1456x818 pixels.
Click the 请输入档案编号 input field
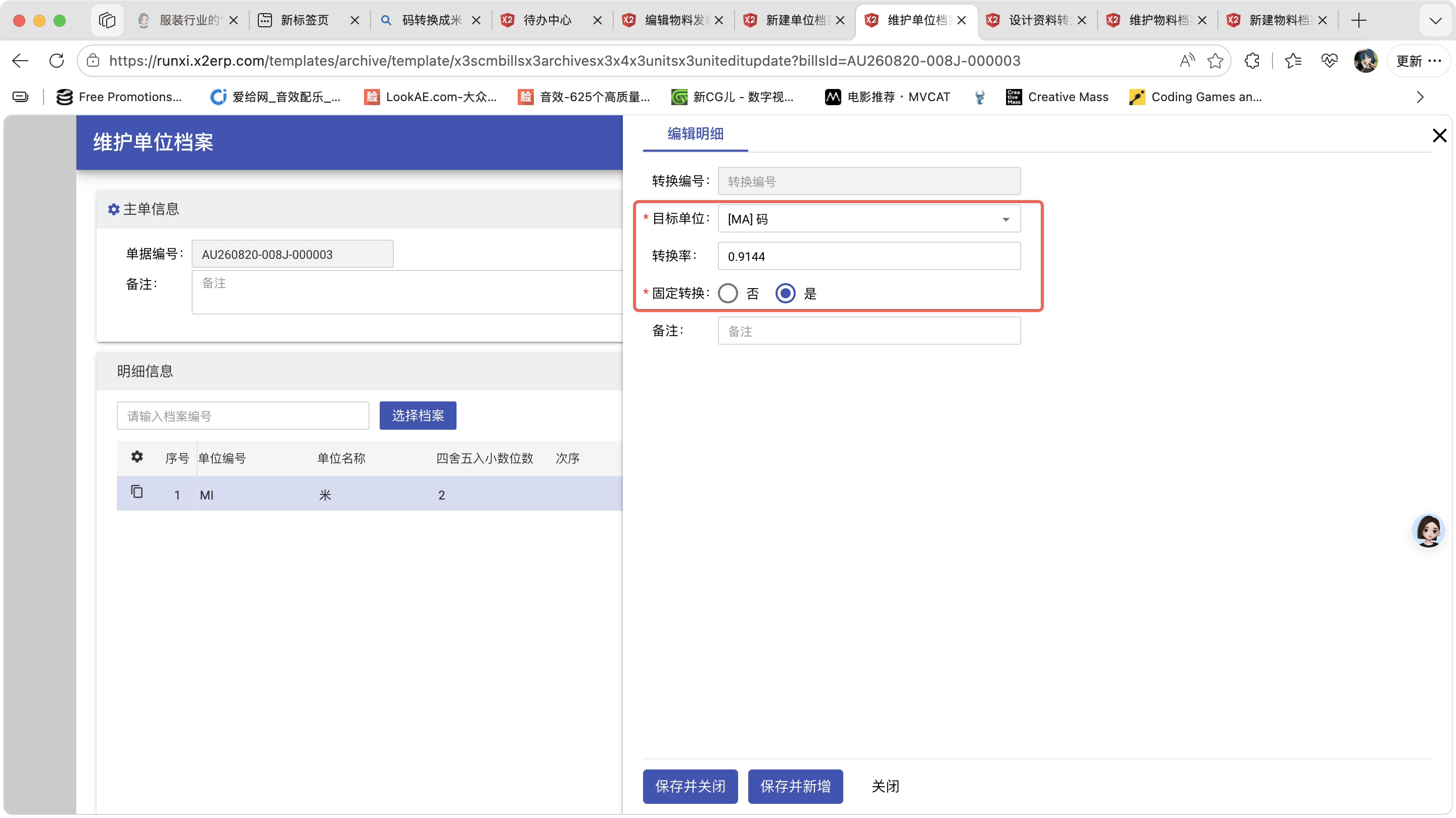point(243,416)
